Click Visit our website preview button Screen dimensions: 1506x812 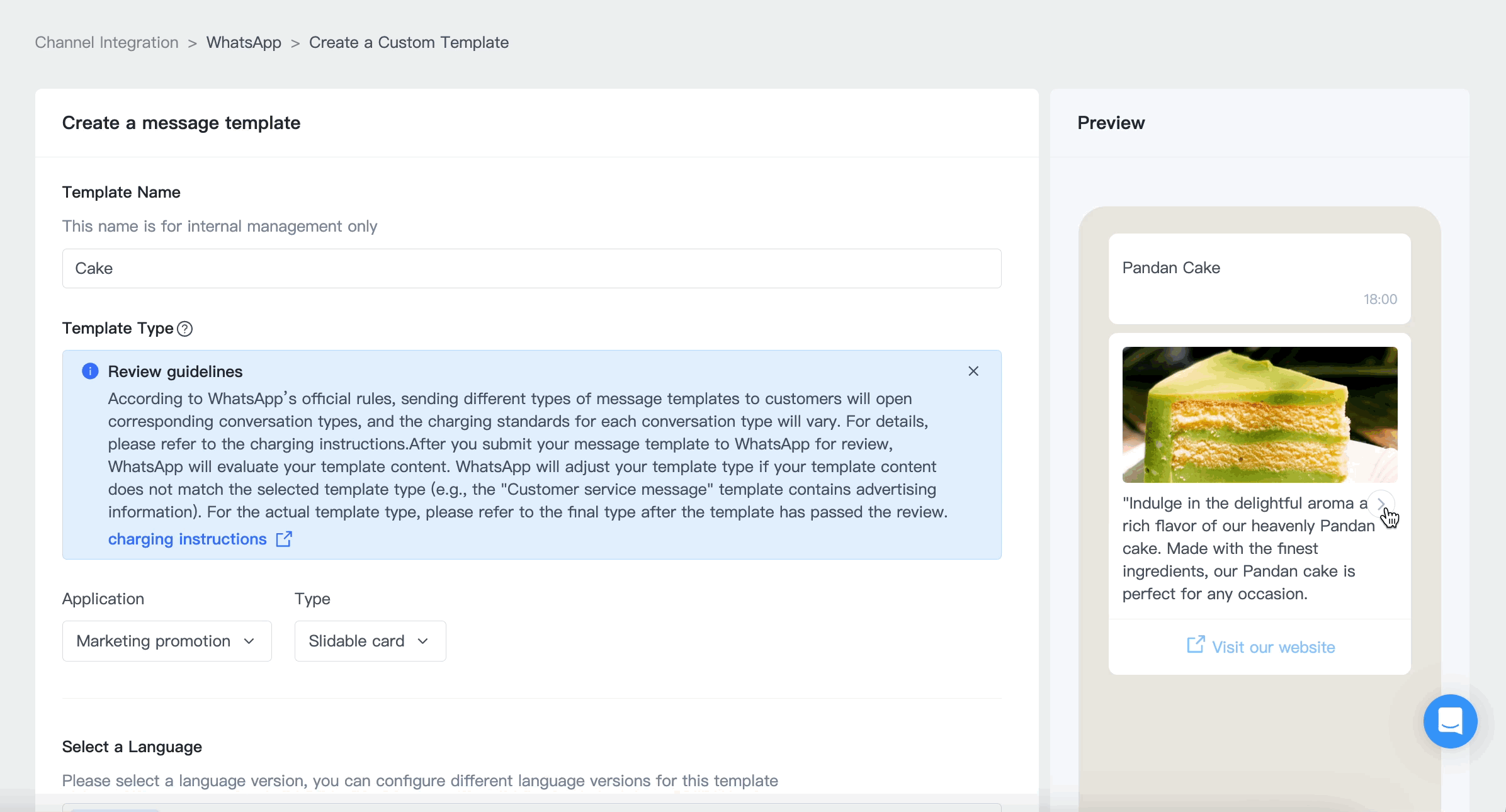(x=1260, y=647)
